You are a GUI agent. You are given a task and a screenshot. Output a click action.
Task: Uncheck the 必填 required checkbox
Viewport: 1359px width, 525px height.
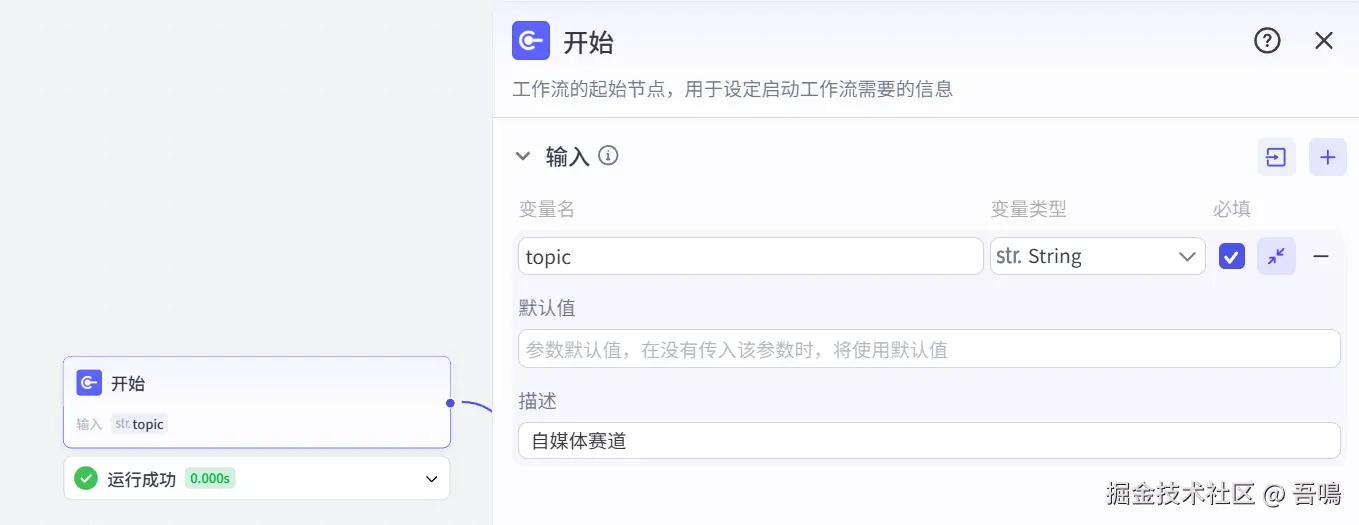(x=1231, y=257)
